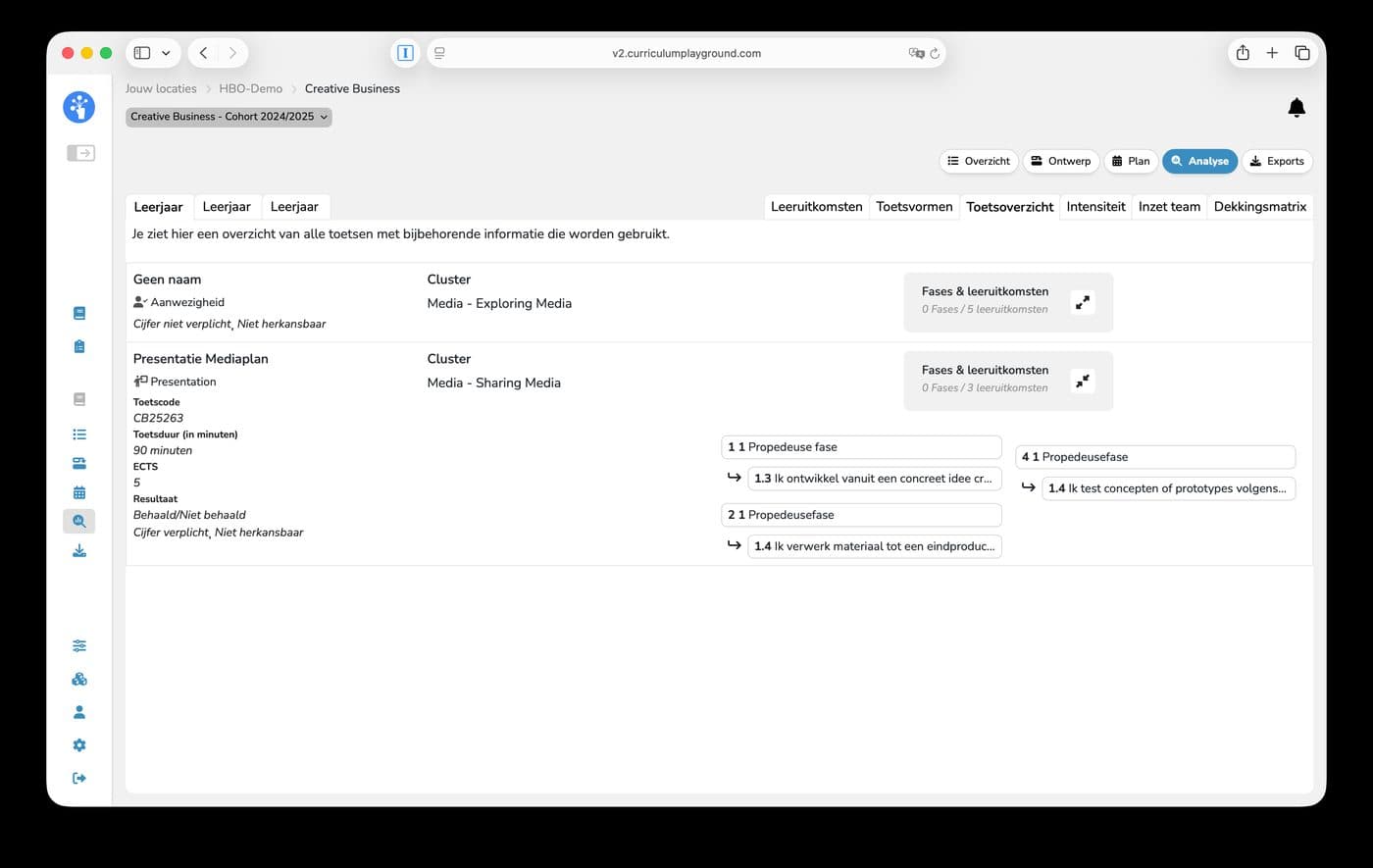This screenshot has width=1373, height=868.
Task: Click the 'Media - Exploring Media' cluster text
Action: point(499,303)
